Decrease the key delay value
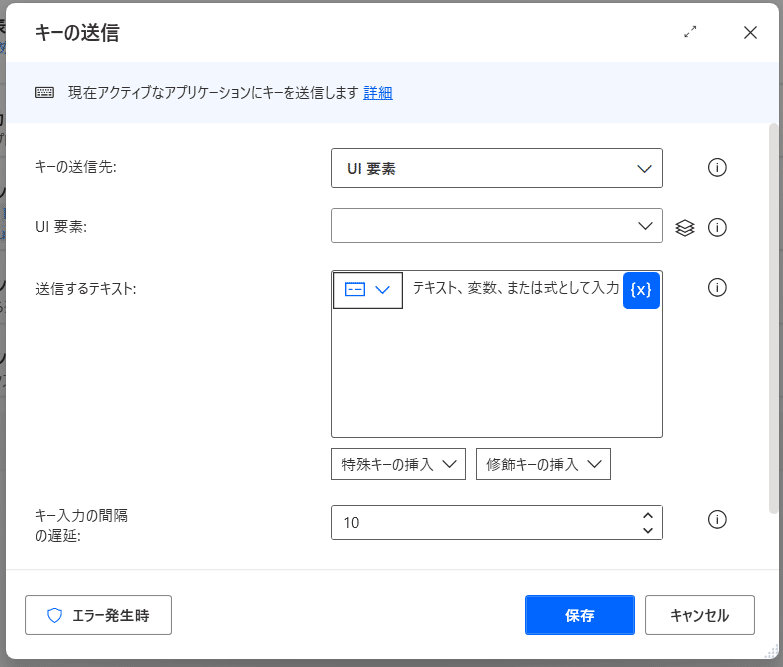 tap(647, 530)
